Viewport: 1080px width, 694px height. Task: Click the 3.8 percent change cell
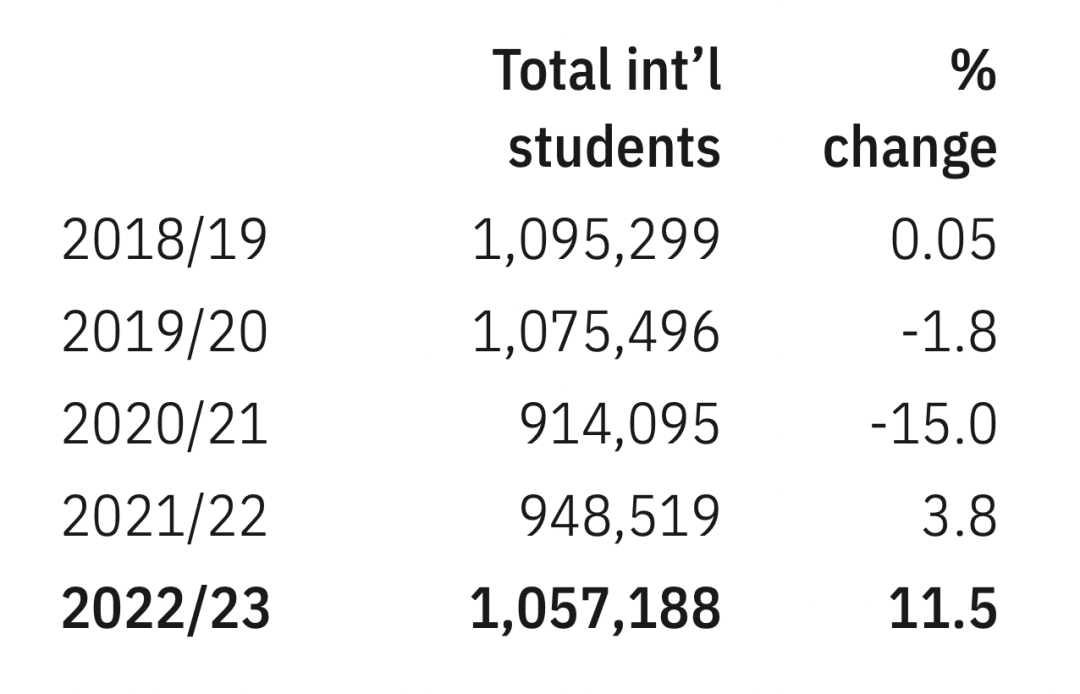click(x=959, y=516)
